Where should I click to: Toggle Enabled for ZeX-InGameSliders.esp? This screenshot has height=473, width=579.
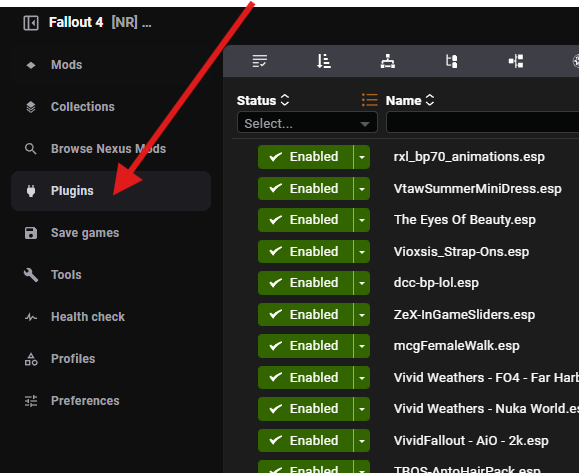click(305, 315)
